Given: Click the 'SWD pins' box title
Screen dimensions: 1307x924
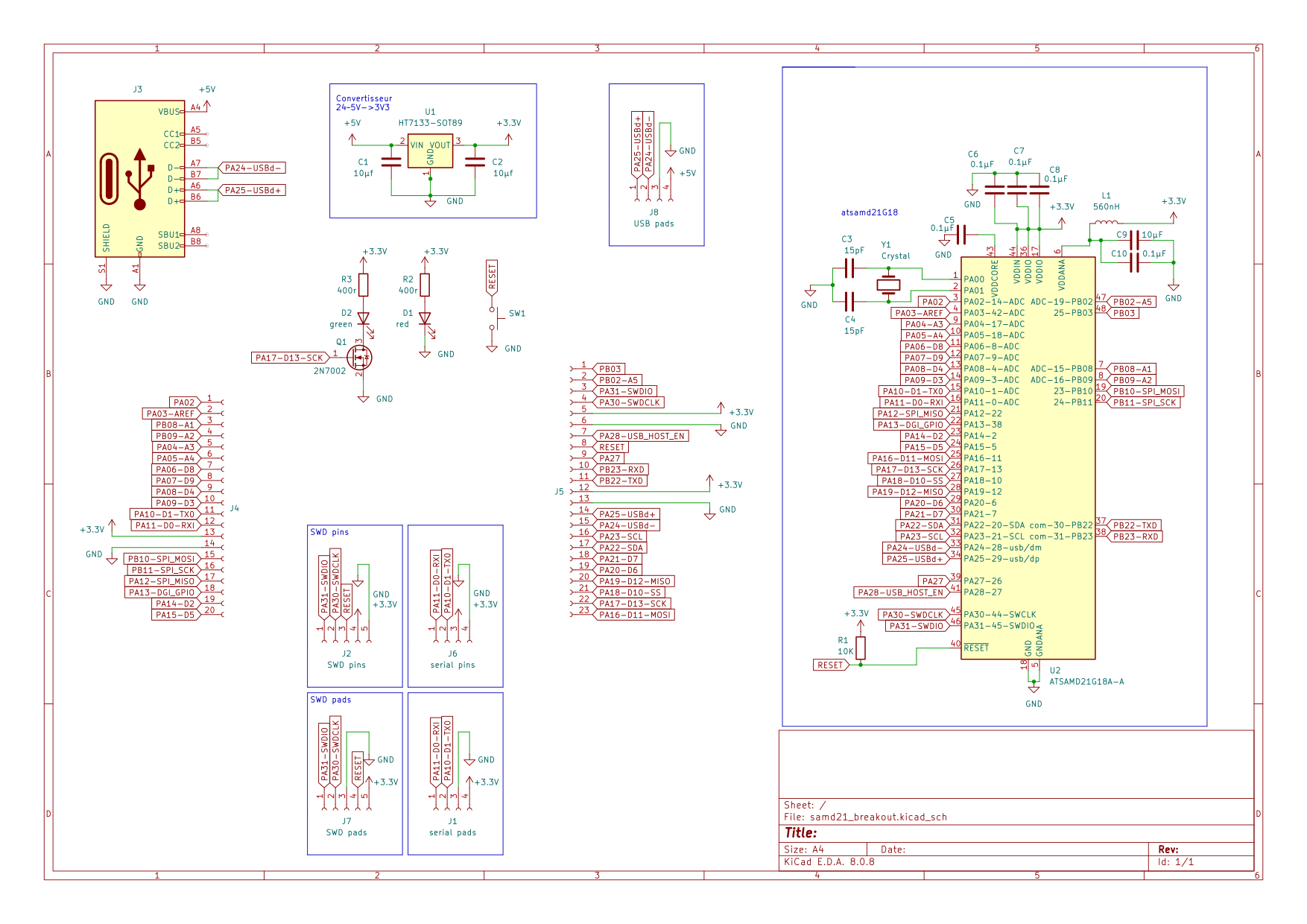Looking at the screenshot, I should click(329, 532).
